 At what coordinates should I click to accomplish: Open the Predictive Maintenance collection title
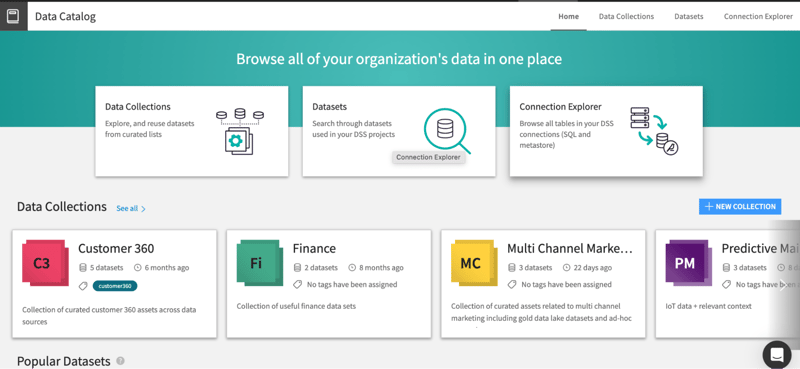click(x=760, y=249)
